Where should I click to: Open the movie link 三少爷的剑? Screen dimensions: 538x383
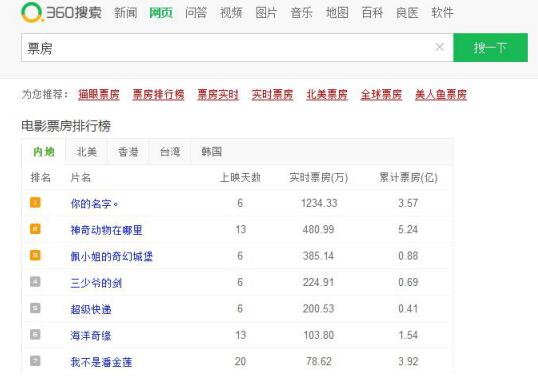click(x=96, y=283)
